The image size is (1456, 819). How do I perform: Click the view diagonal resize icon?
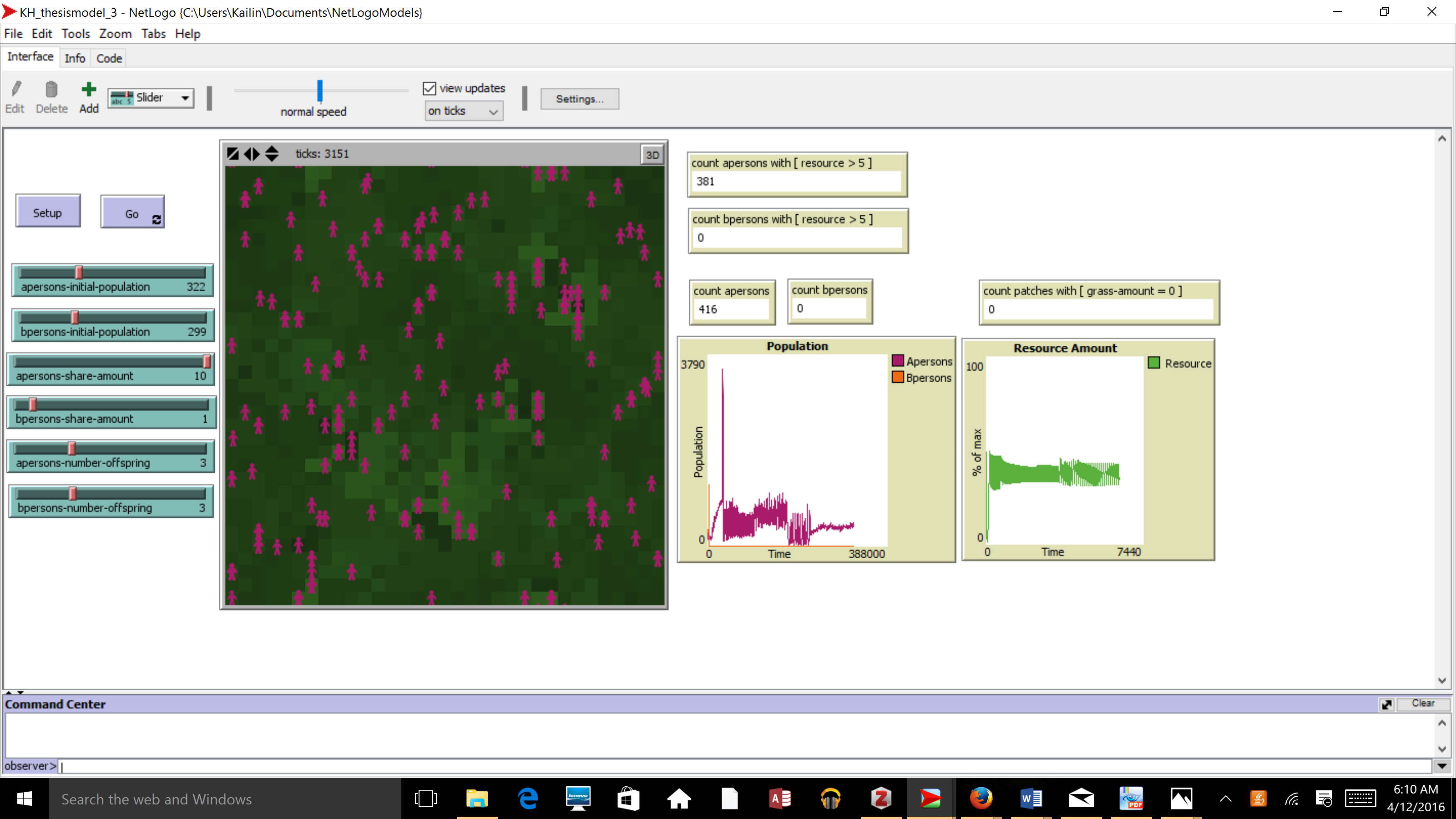tap(233, 154)
